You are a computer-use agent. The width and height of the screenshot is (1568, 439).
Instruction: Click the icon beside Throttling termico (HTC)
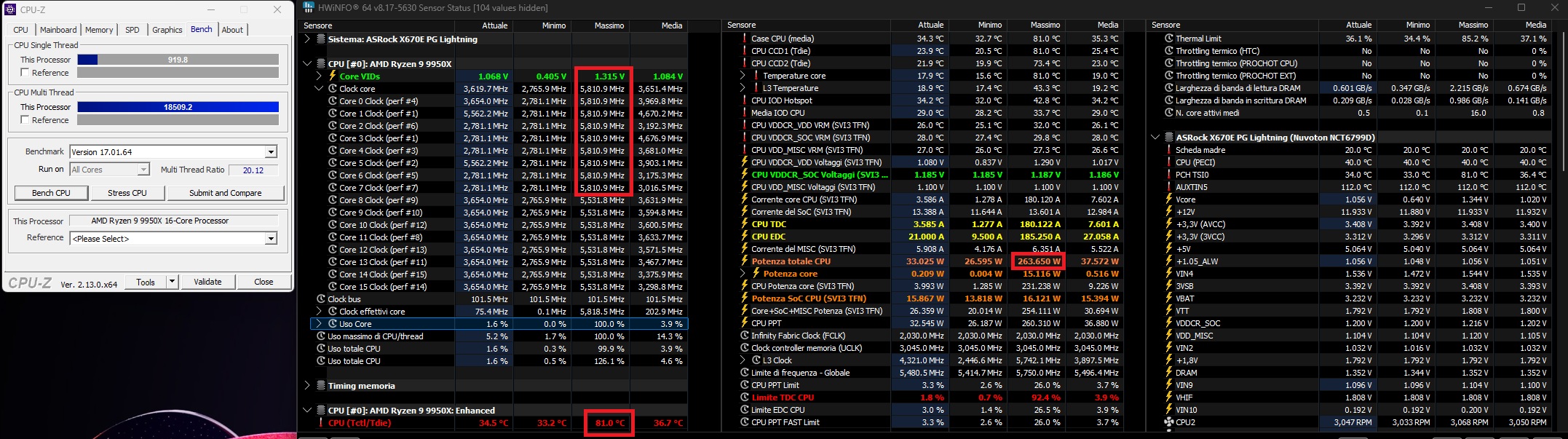(x=1169, y=51)
